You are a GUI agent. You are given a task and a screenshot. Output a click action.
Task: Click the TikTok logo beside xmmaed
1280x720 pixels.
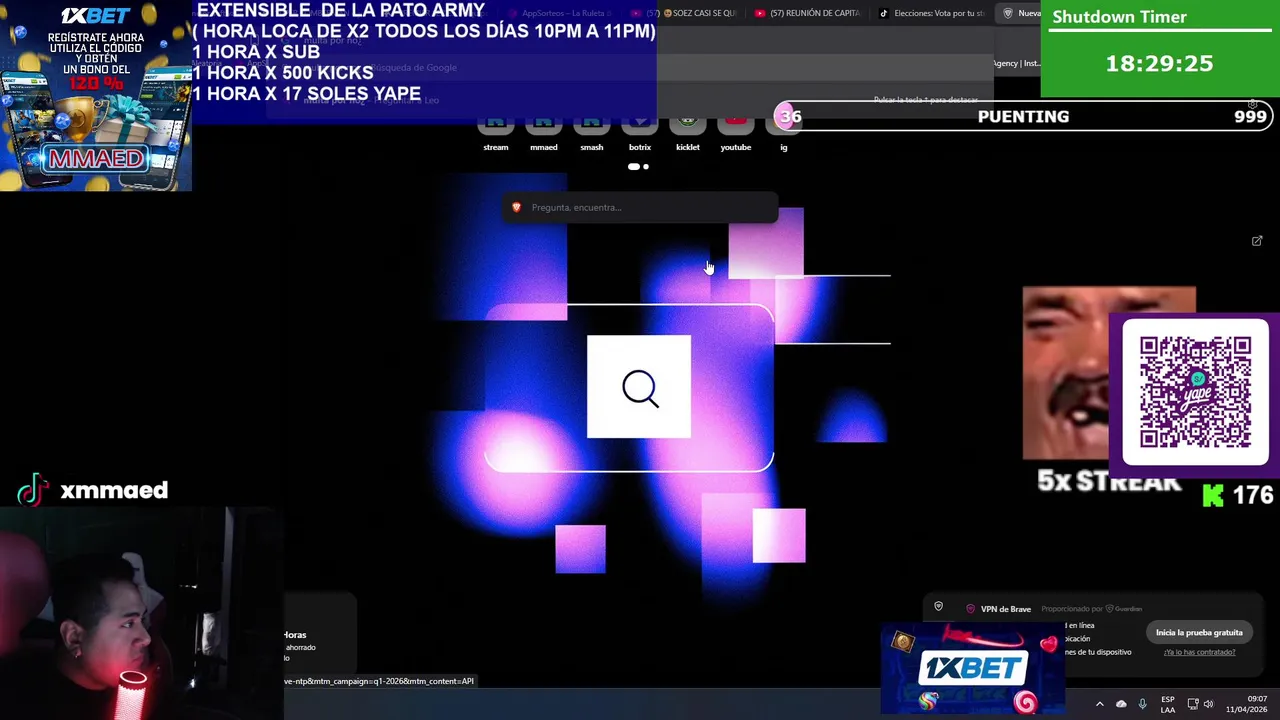(32, 490)
